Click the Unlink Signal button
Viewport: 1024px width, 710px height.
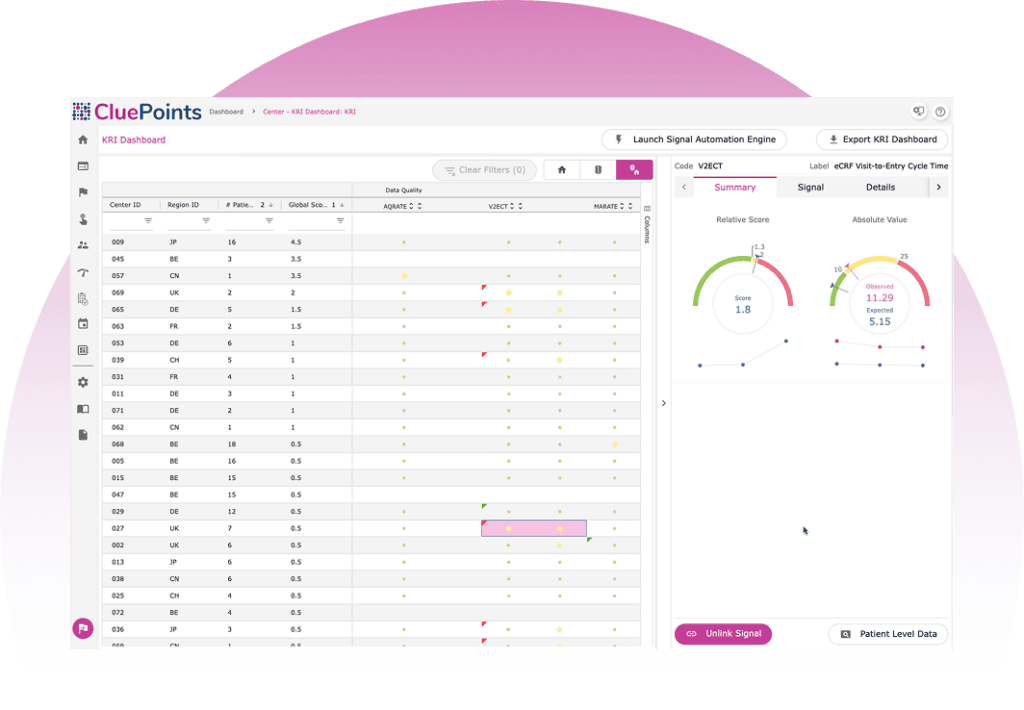tap(723, 634)
